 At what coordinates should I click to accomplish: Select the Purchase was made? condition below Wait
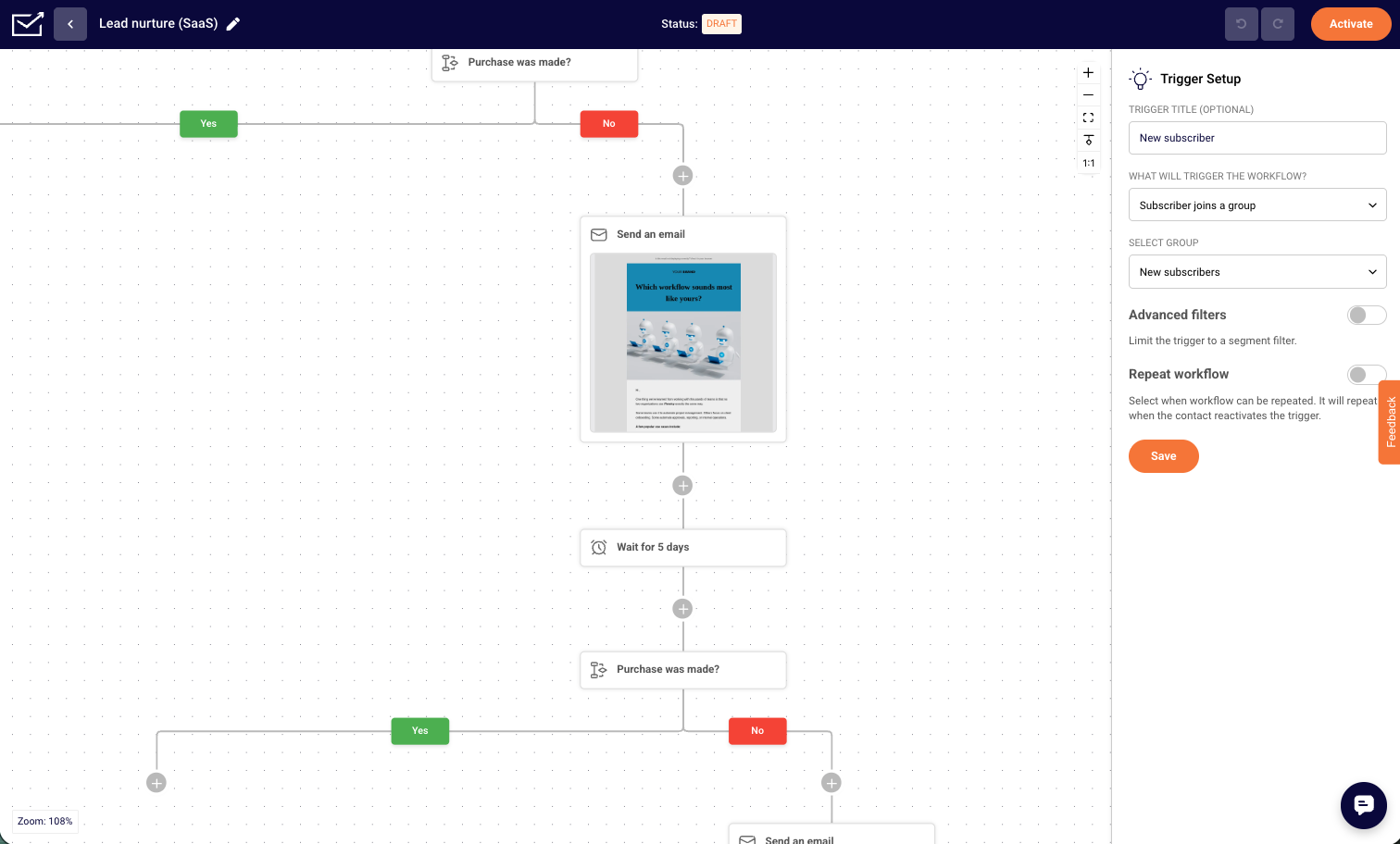tap(683, 670)
